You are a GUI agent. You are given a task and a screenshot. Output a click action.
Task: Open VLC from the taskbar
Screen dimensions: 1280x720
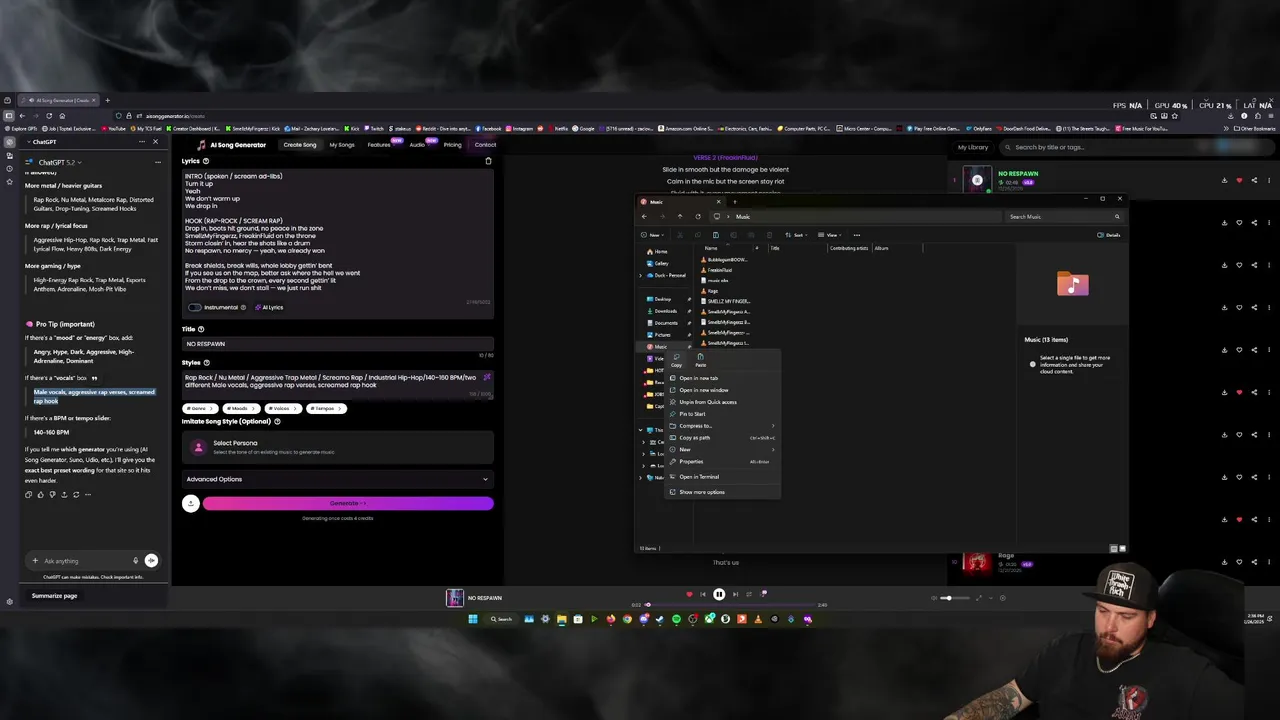click(757, 619)
